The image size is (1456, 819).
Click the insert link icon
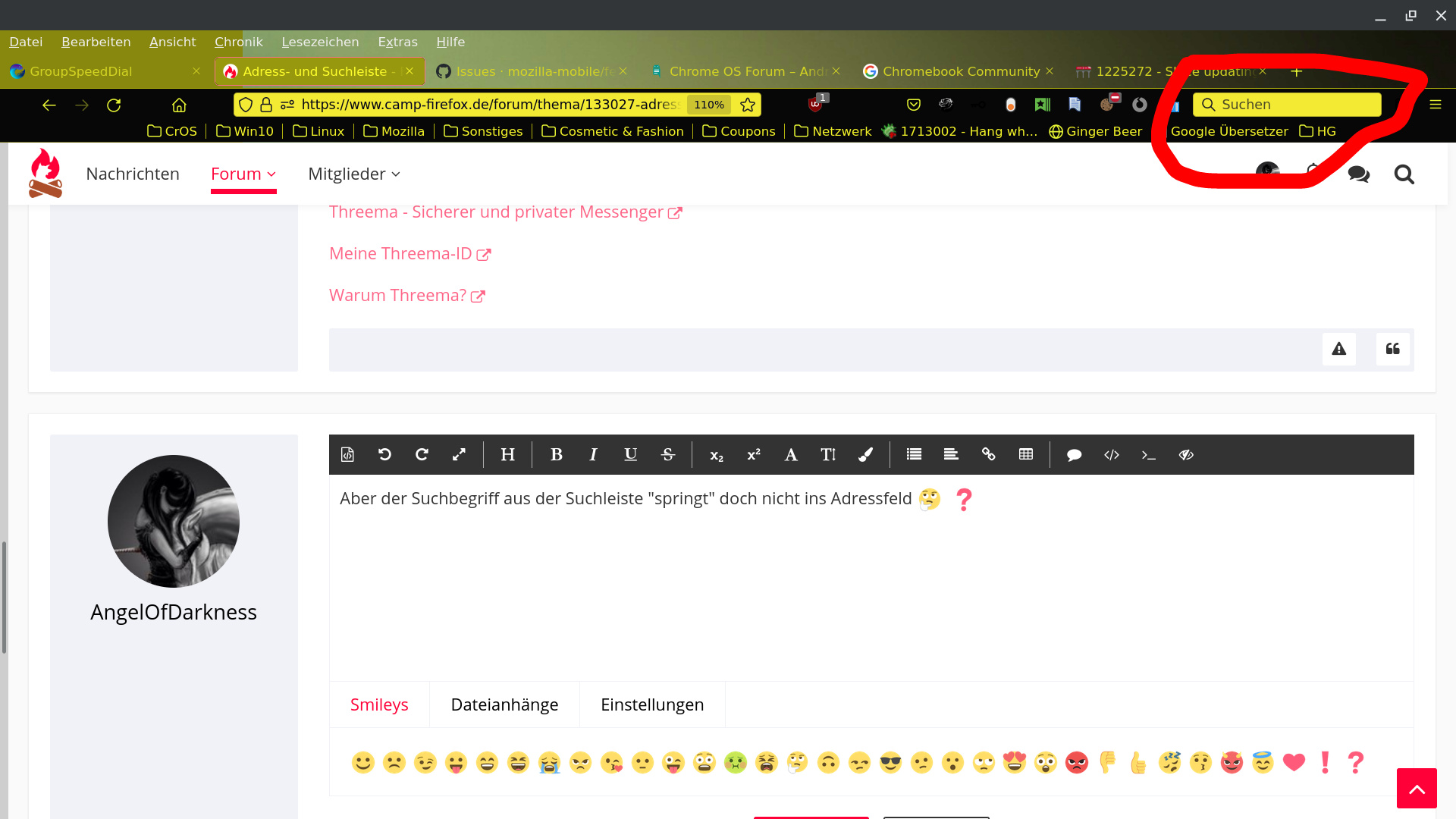988,454
